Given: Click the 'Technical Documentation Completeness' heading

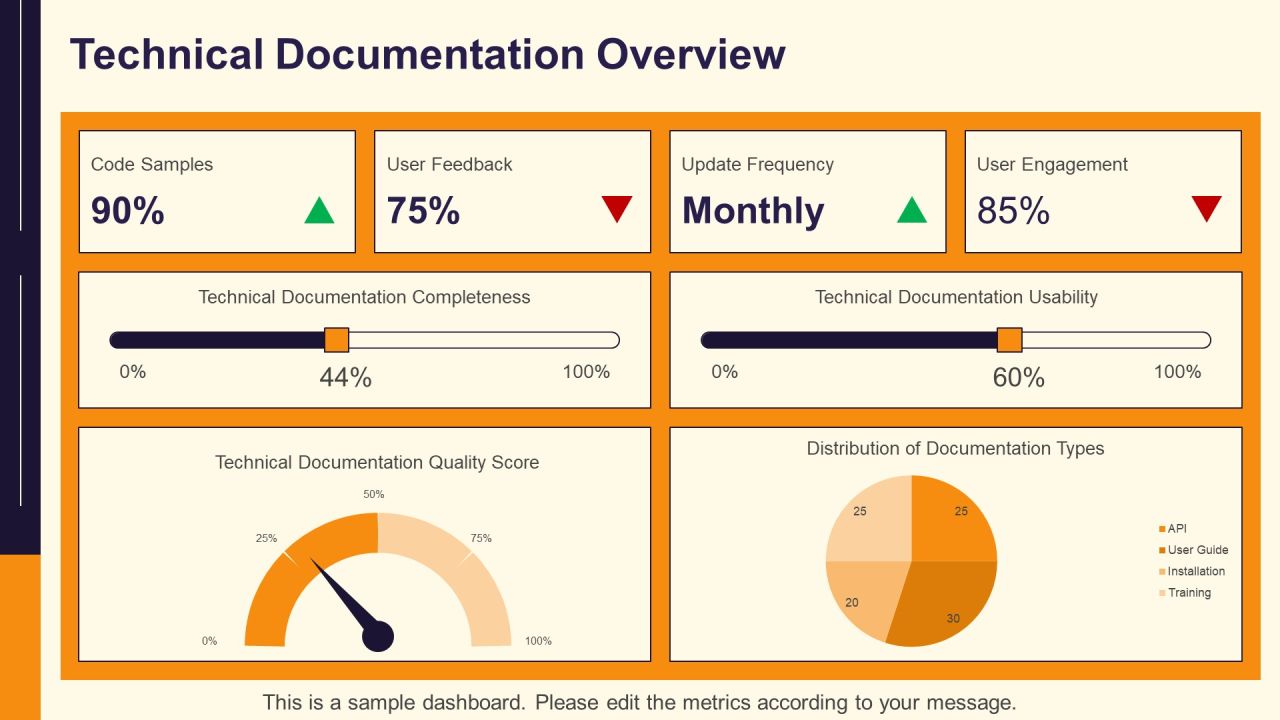Looking at the screenshot, I should click(364, 297).
